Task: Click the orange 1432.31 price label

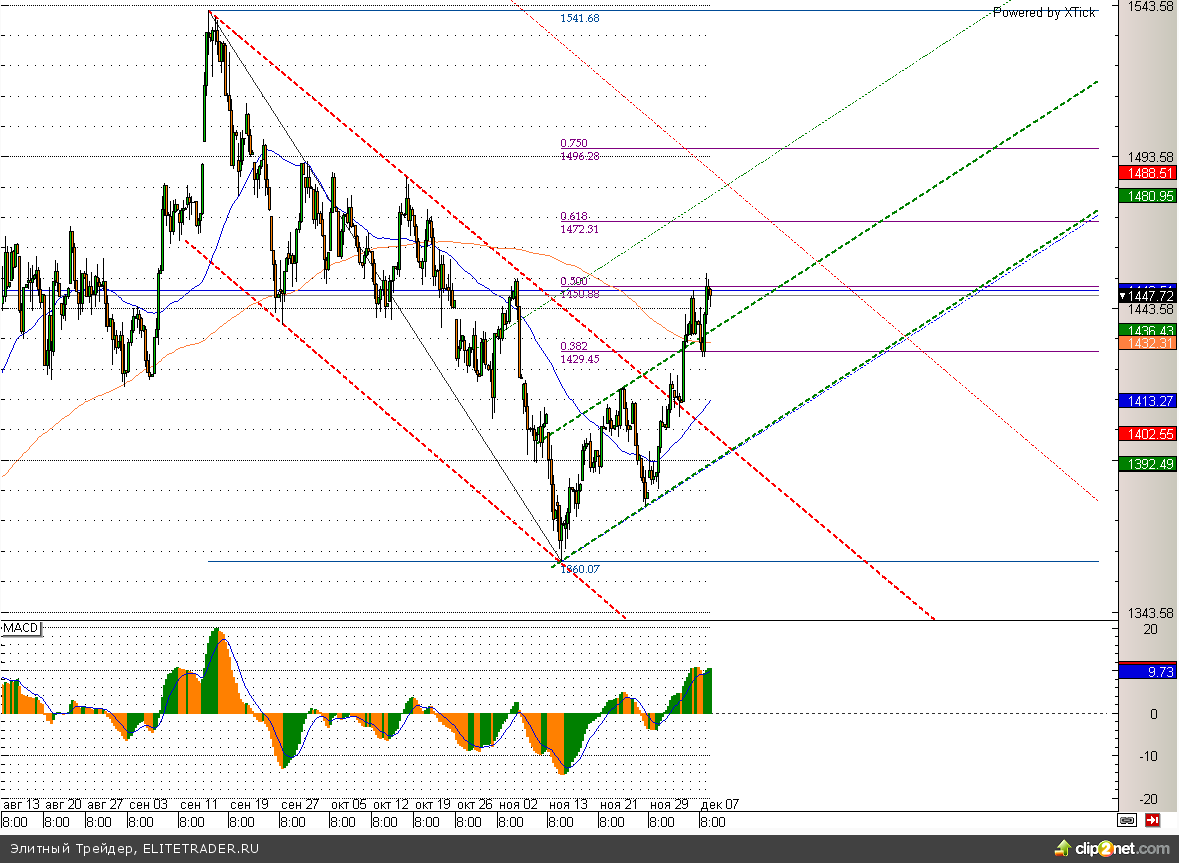Action: (1148, 343)
